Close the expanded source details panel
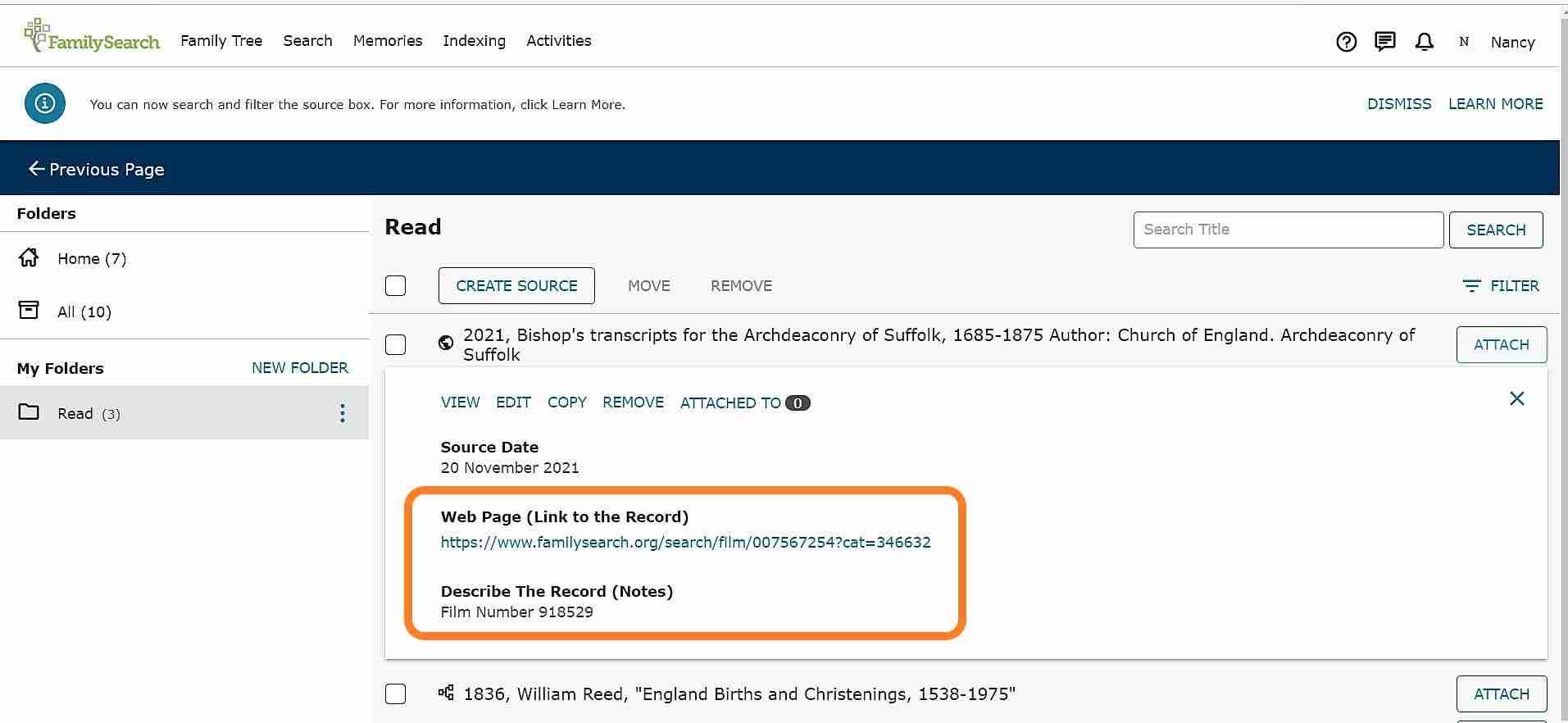 [1516, 398]
